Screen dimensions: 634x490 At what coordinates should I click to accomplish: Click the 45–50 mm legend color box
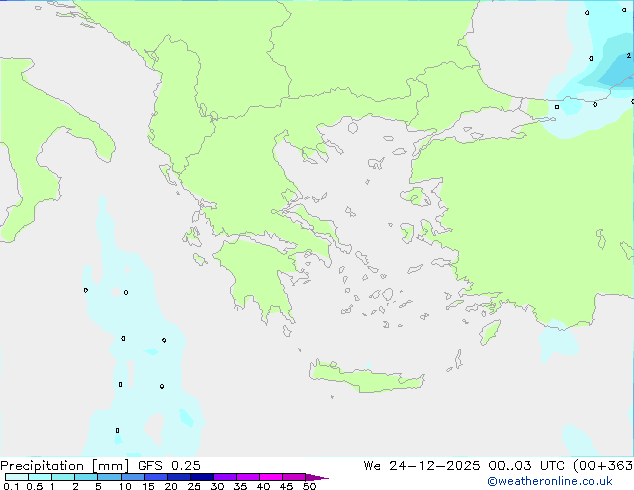point(294,477)
